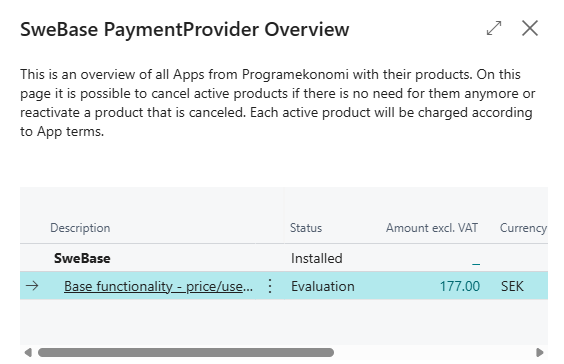Click the Status column header
Screen dimensions: 564x364
[x=306, y=228]
